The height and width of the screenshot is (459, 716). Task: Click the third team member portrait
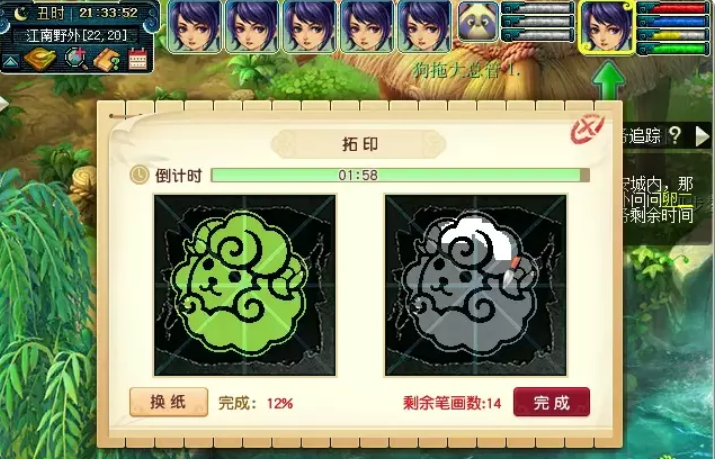pos(310,26)
